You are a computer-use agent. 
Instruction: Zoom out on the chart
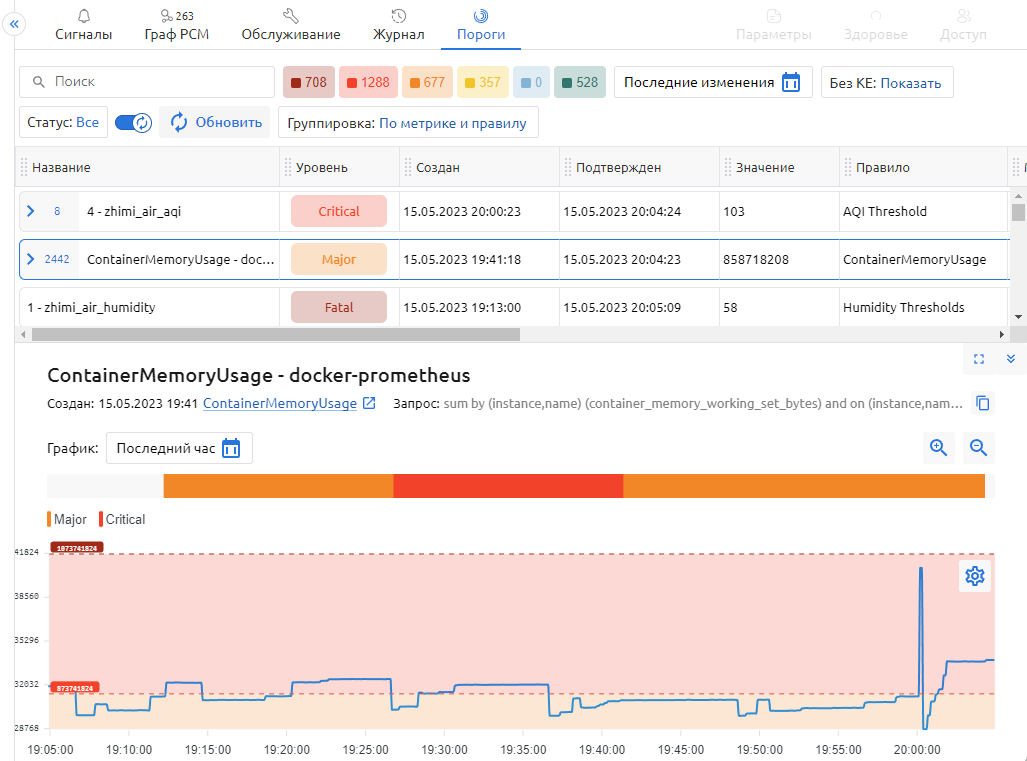pos(979,448)
